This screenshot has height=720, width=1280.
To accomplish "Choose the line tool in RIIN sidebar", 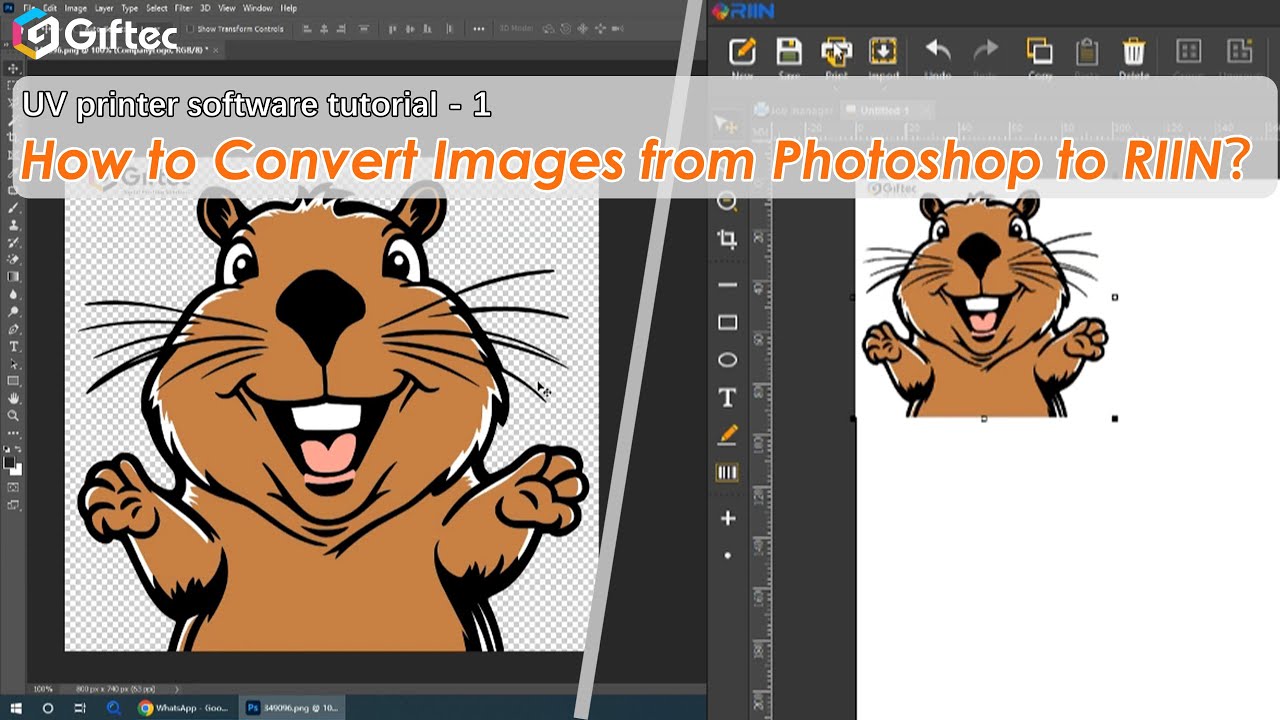I will pos(727,285).
